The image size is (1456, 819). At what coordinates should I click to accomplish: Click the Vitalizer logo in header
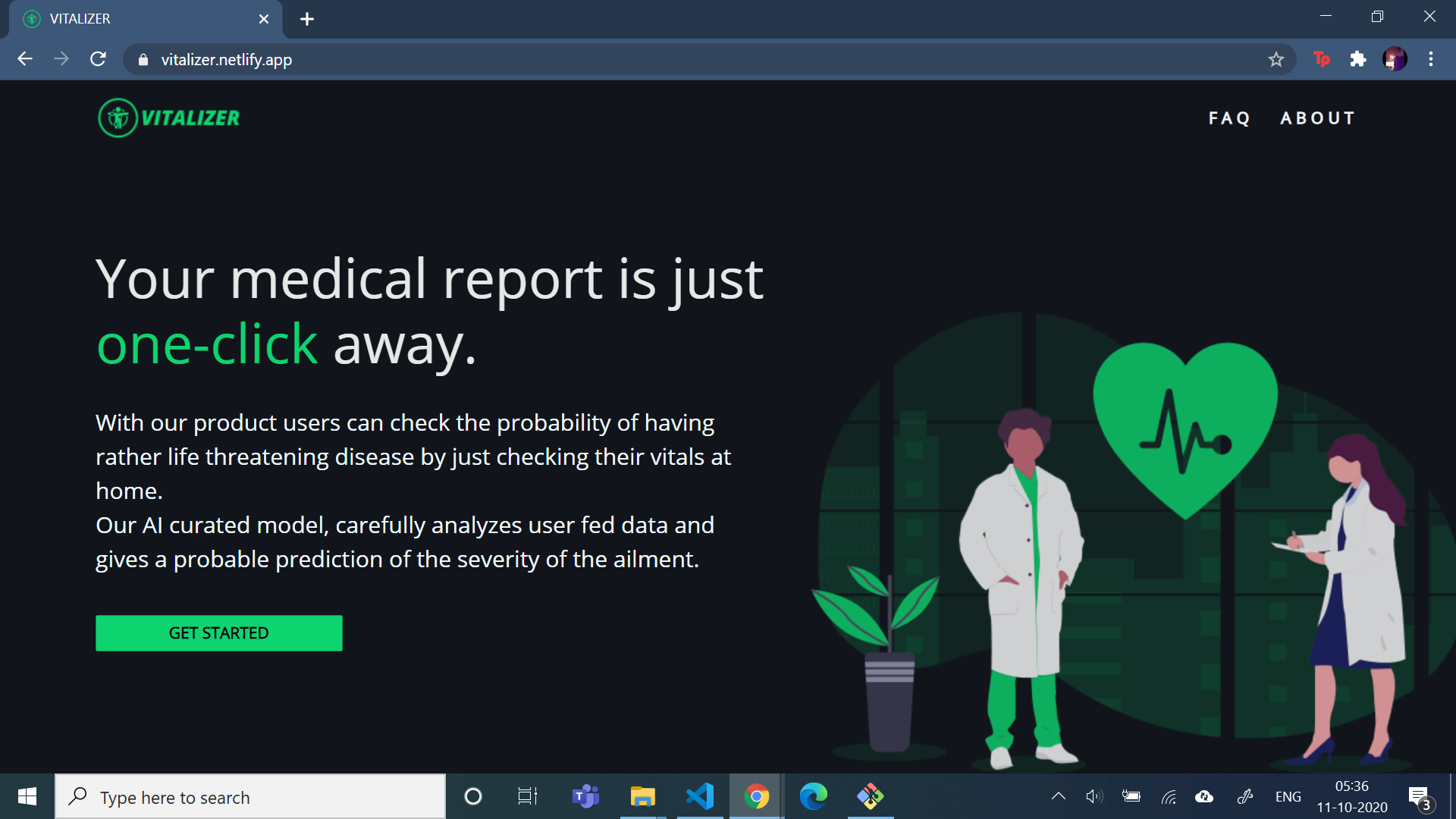(x=169, y=118)
